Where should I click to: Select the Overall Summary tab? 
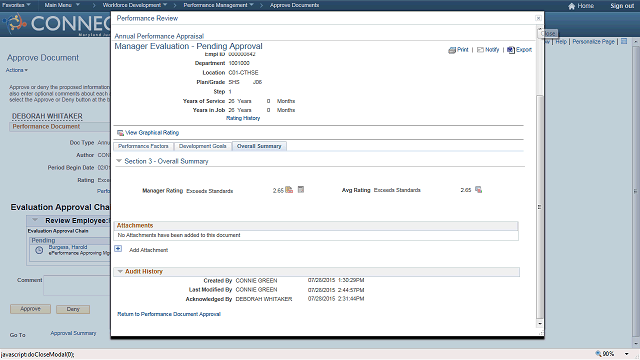[x=259, y=146]
